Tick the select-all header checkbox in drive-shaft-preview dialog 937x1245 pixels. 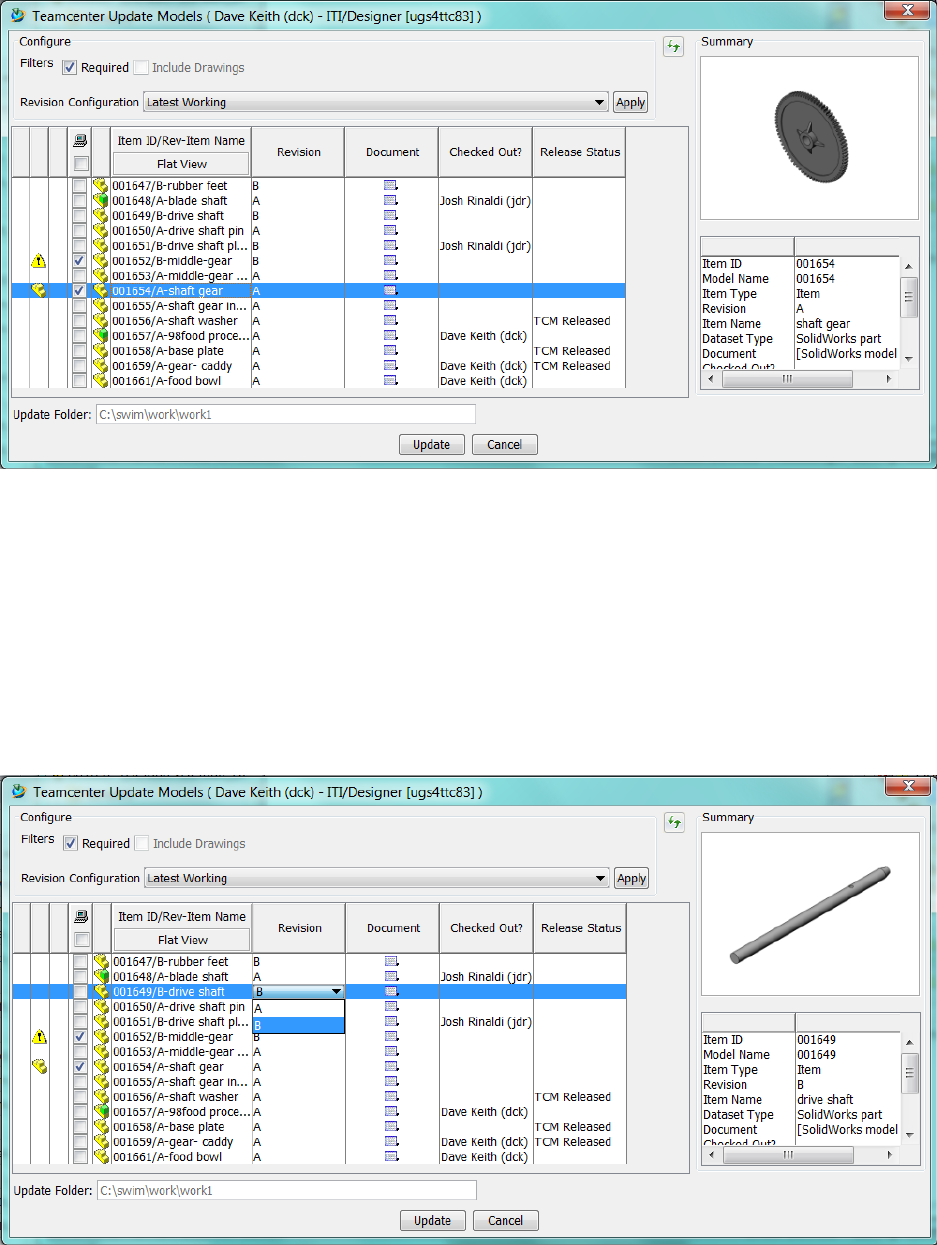[x=82, y=939]
